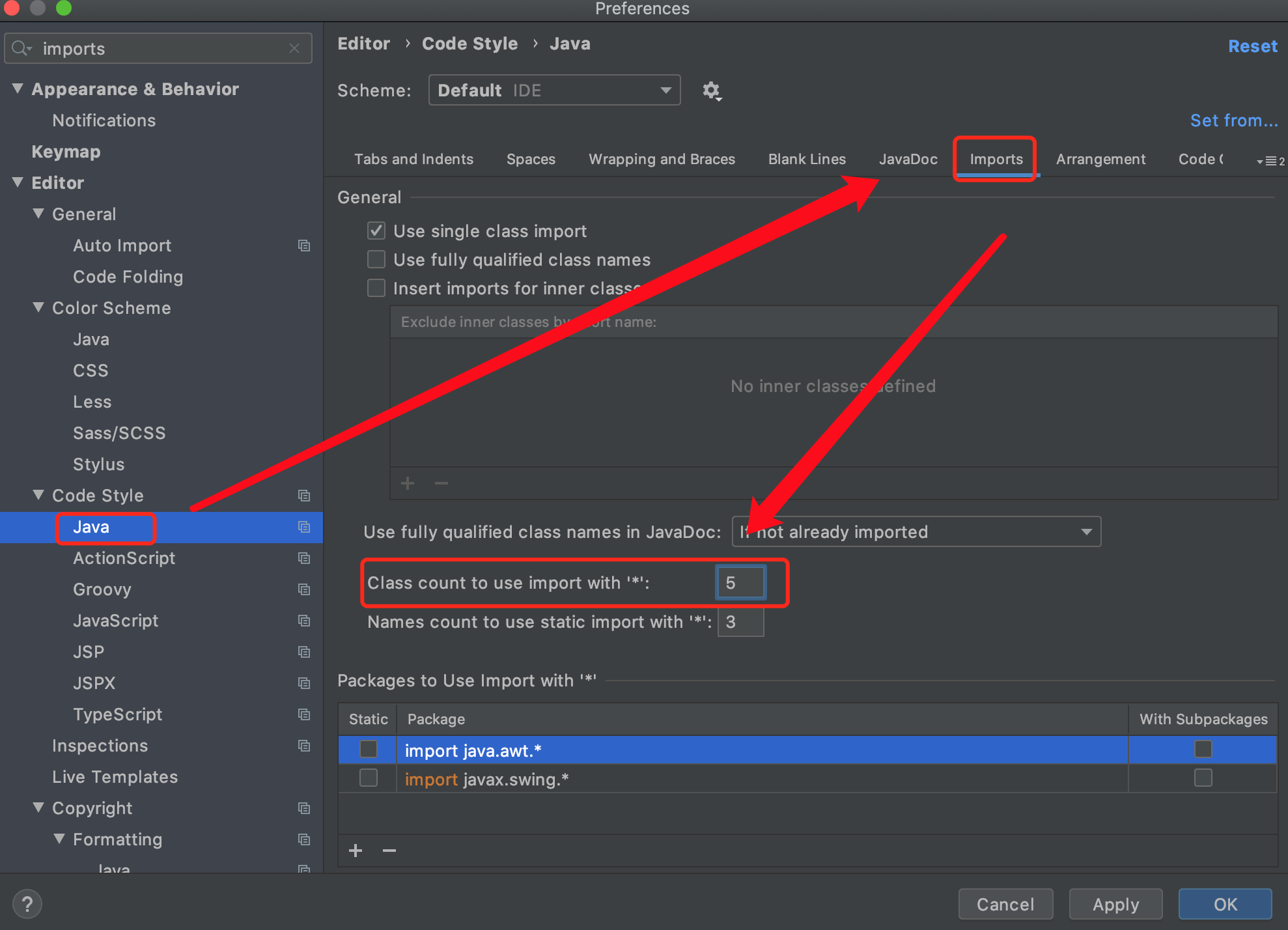Enable Insert imports for inner classes
The image size is (1288, 930).
pyautogui.click(x=376, y=288)
